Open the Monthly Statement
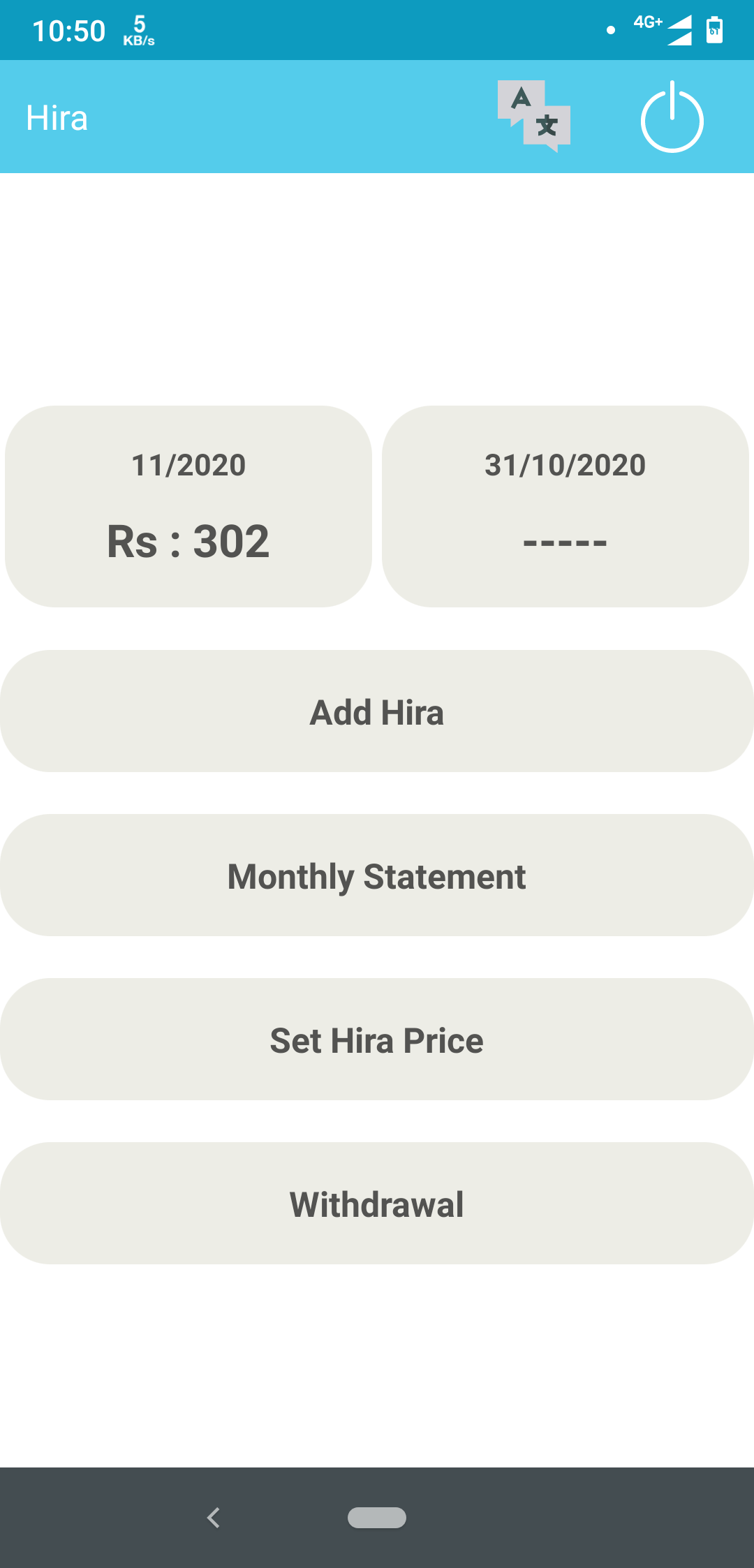The width and height of the screenshot is (754, 1568). click(x=377, y=875)
